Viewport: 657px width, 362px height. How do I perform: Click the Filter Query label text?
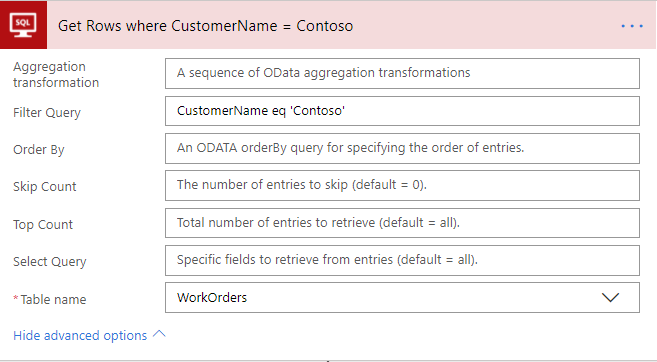pyautogui.click(x=47, y=113)
